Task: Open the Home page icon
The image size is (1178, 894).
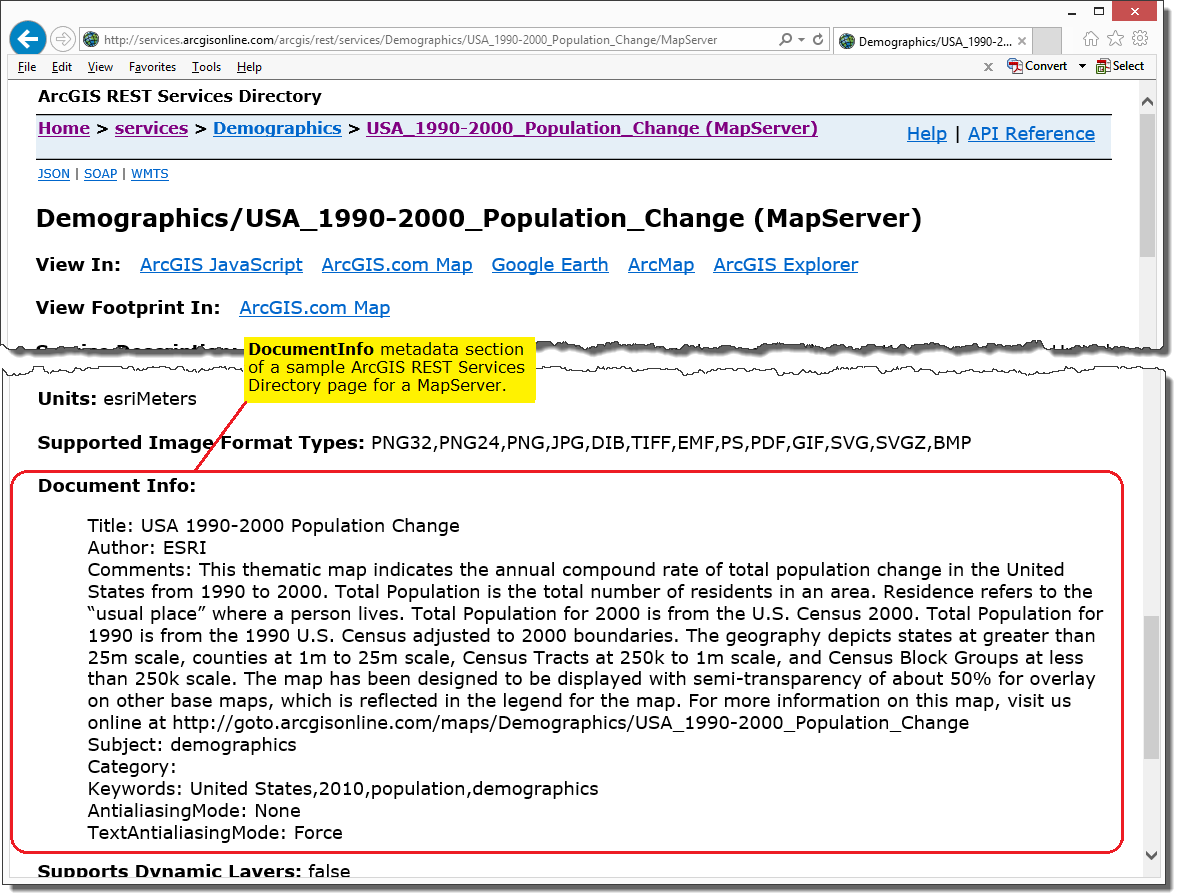Action: (1091, 38)
